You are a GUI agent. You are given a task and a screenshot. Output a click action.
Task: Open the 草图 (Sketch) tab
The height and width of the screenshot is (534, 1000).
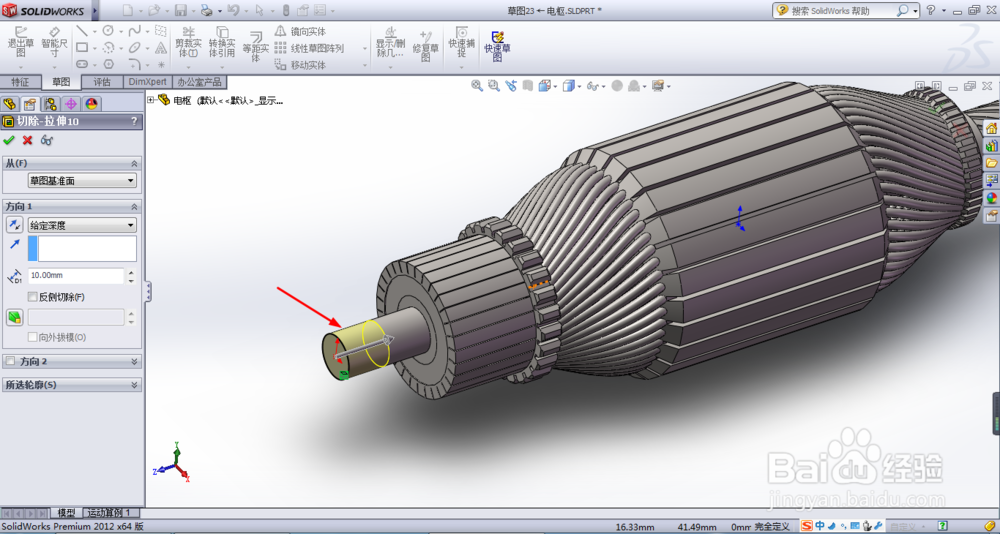click(x=61, y=82)
